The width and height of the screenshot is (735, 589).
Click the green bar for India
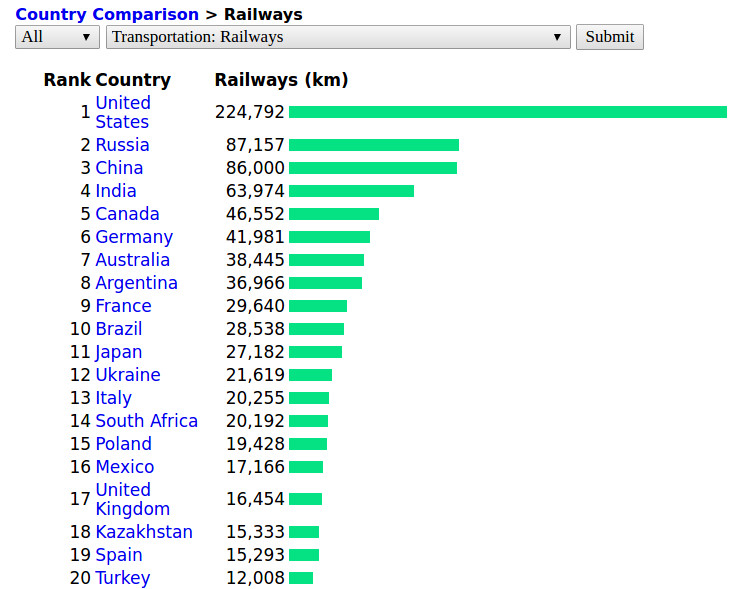352,191
